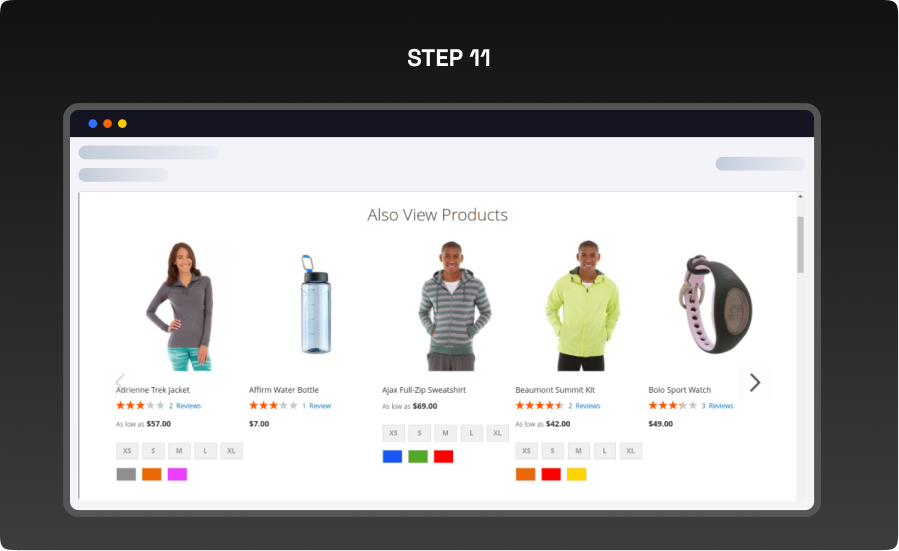Choose size L for Adrienne Trek Jacket

(x=205, y=451)
